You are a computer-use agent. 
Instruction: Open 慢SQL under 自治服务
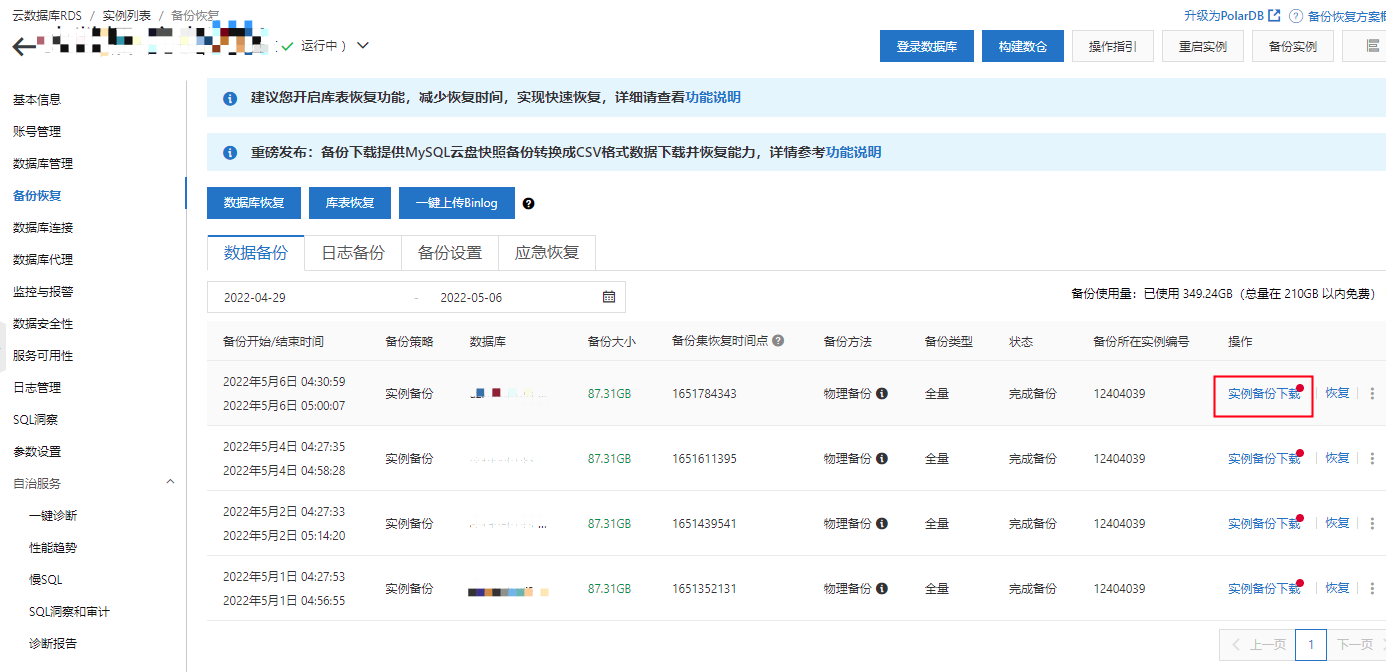pos(46,579)
